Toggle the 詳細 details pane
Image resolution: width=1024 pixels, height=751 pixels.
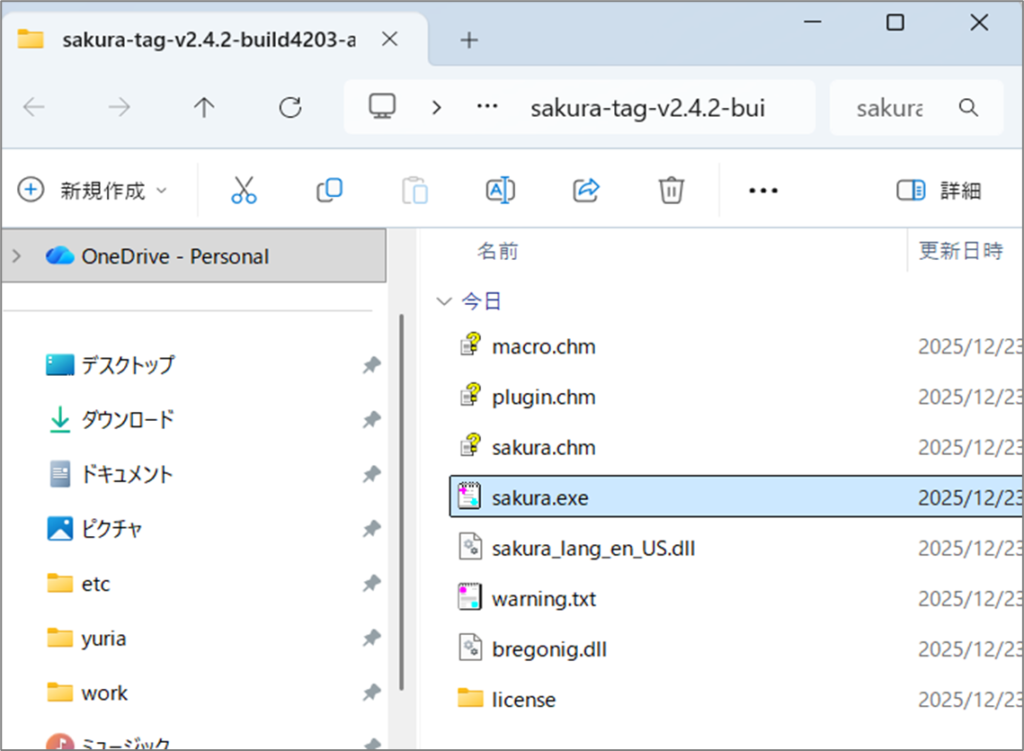point(938,190)
